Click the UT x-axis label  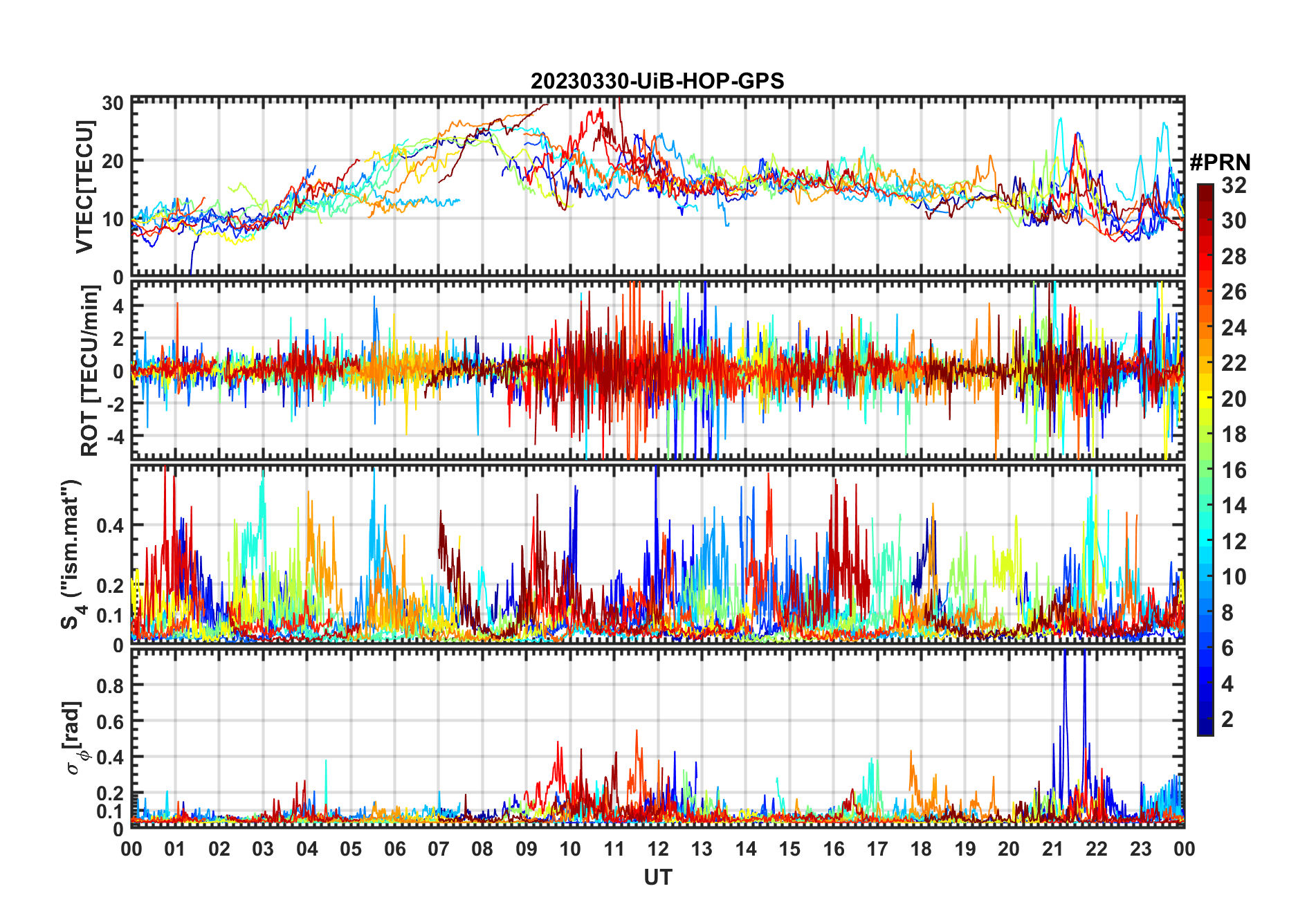pos(658,877)
